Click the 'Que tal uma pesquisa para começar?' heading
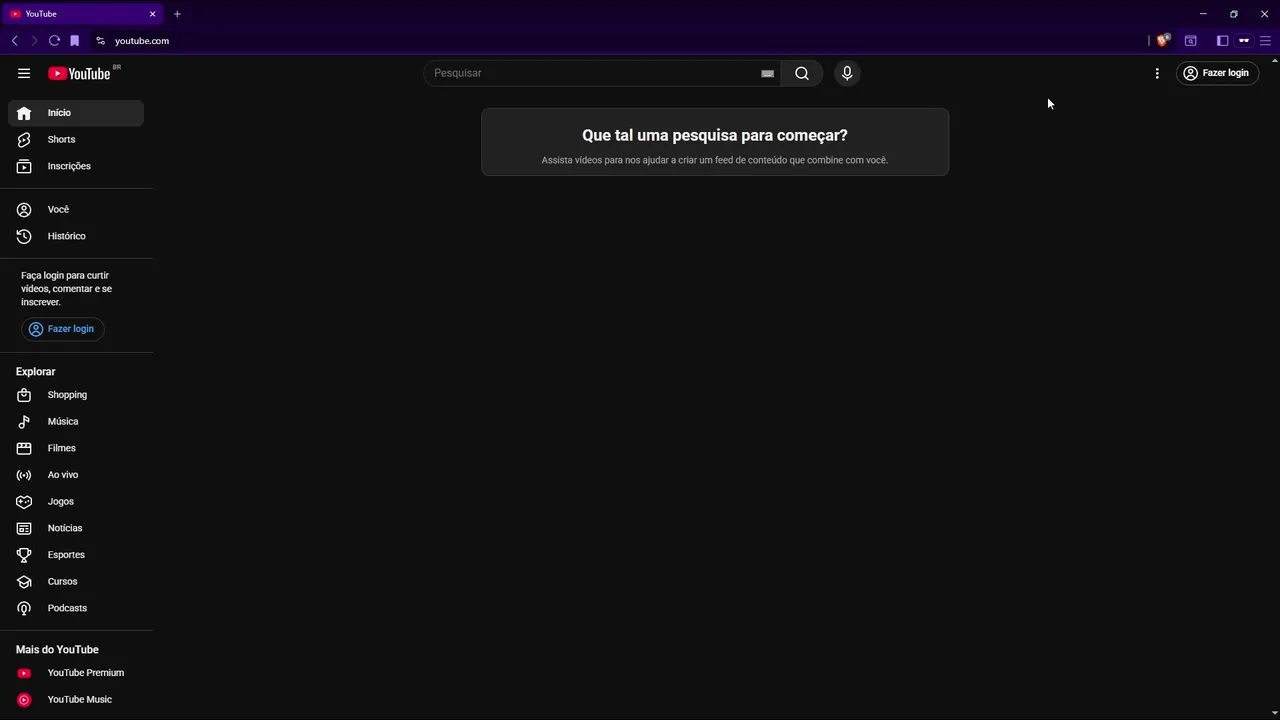This screenshot has height=720, width=1280. click(715, 135)
